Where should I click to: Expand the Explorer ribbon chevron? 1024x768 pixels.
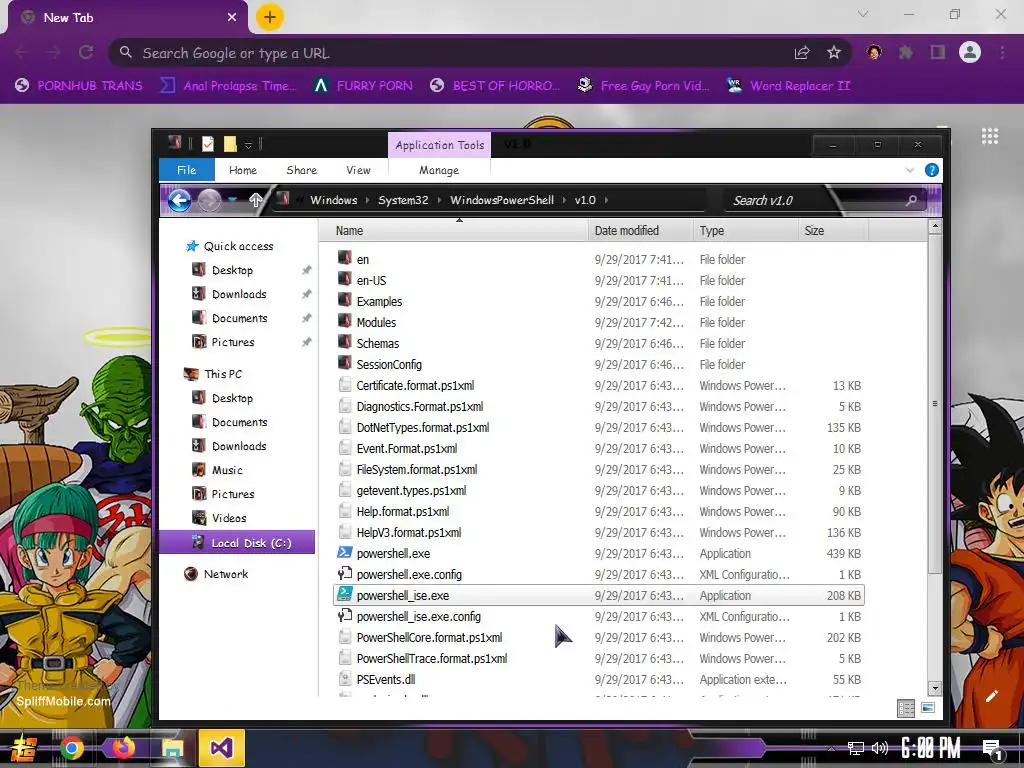pos(910,170)
